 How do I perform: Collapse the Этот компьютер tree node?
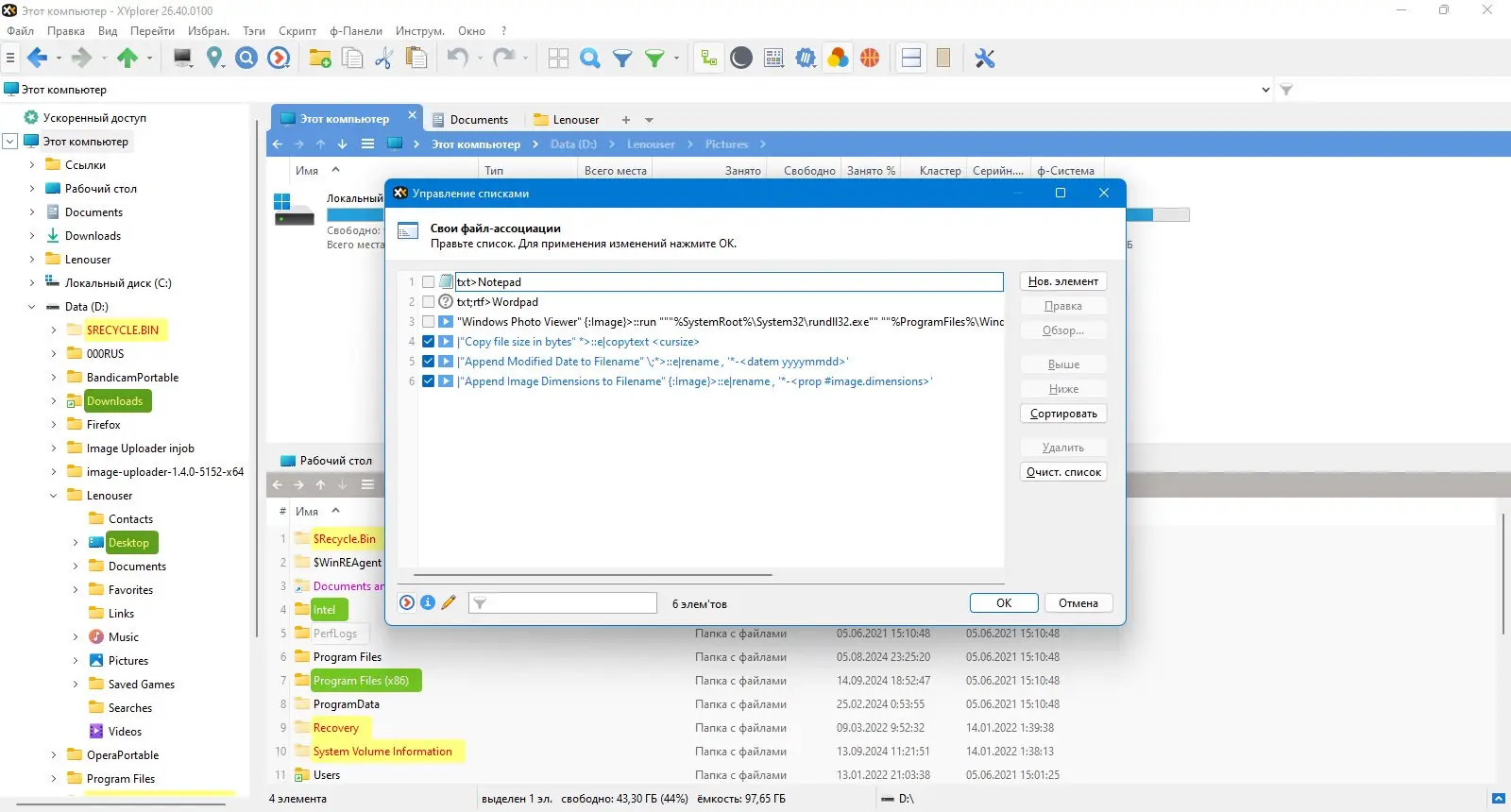point(10,142)
